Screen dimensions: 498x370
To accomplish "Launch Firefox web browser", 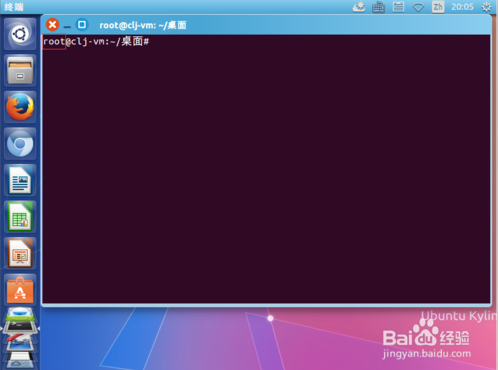I will pyautogui.click(x=20, y=107).
